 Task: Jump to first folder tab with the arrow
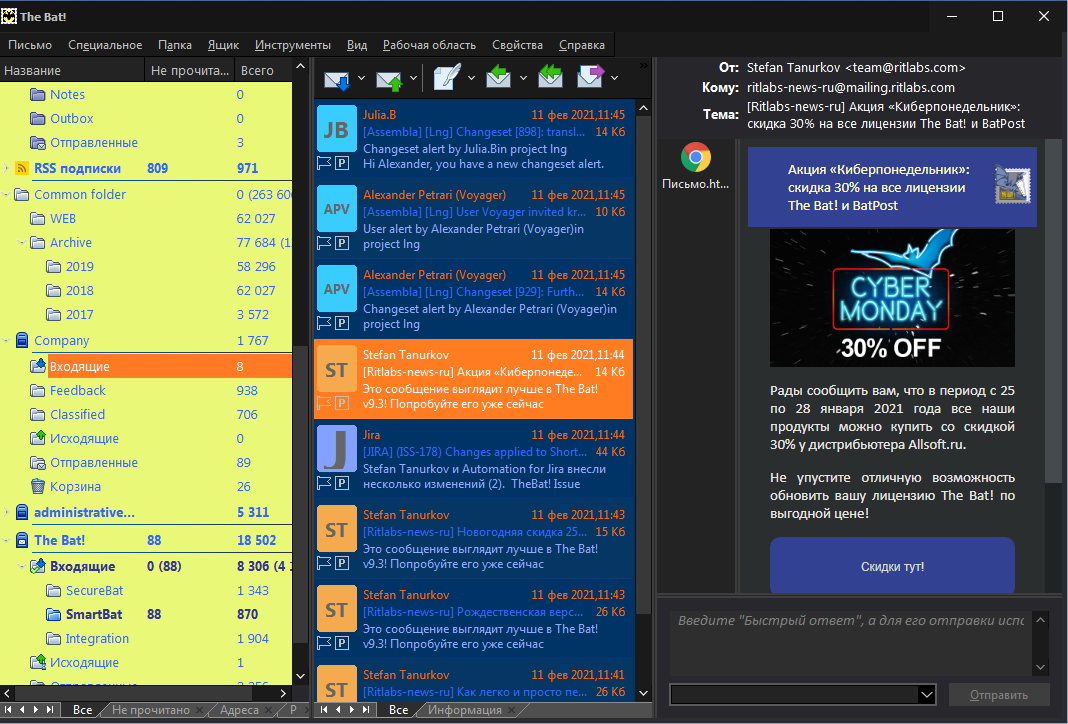8,710
